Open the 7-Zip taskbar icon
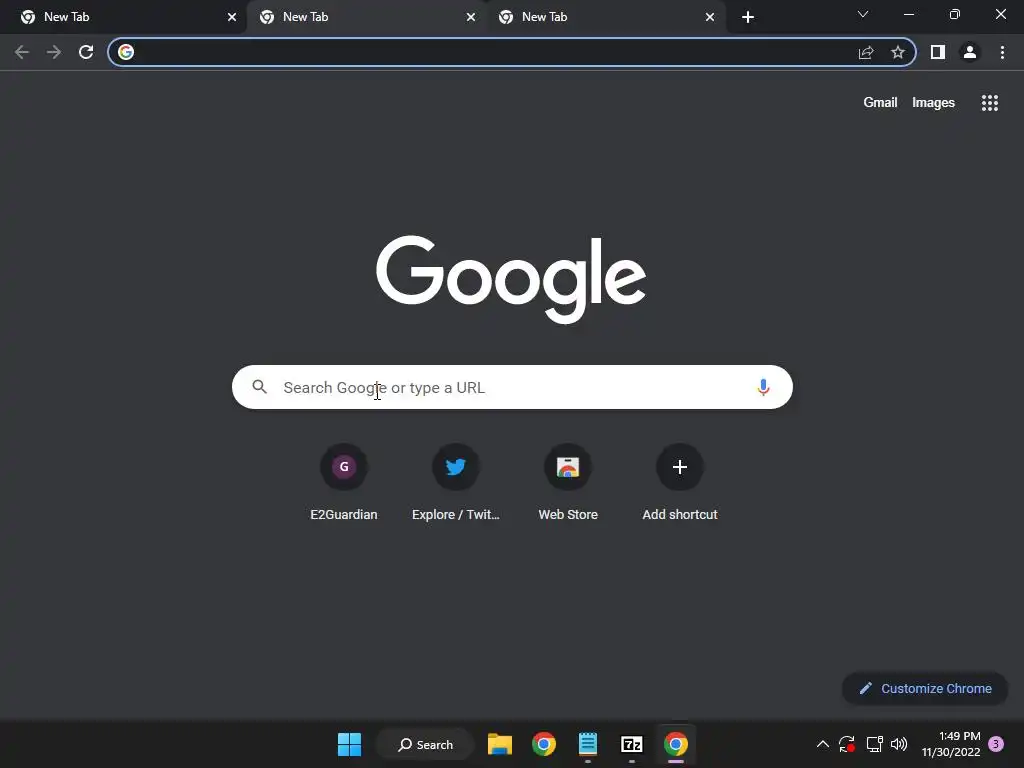 click(x=632, y=744)
